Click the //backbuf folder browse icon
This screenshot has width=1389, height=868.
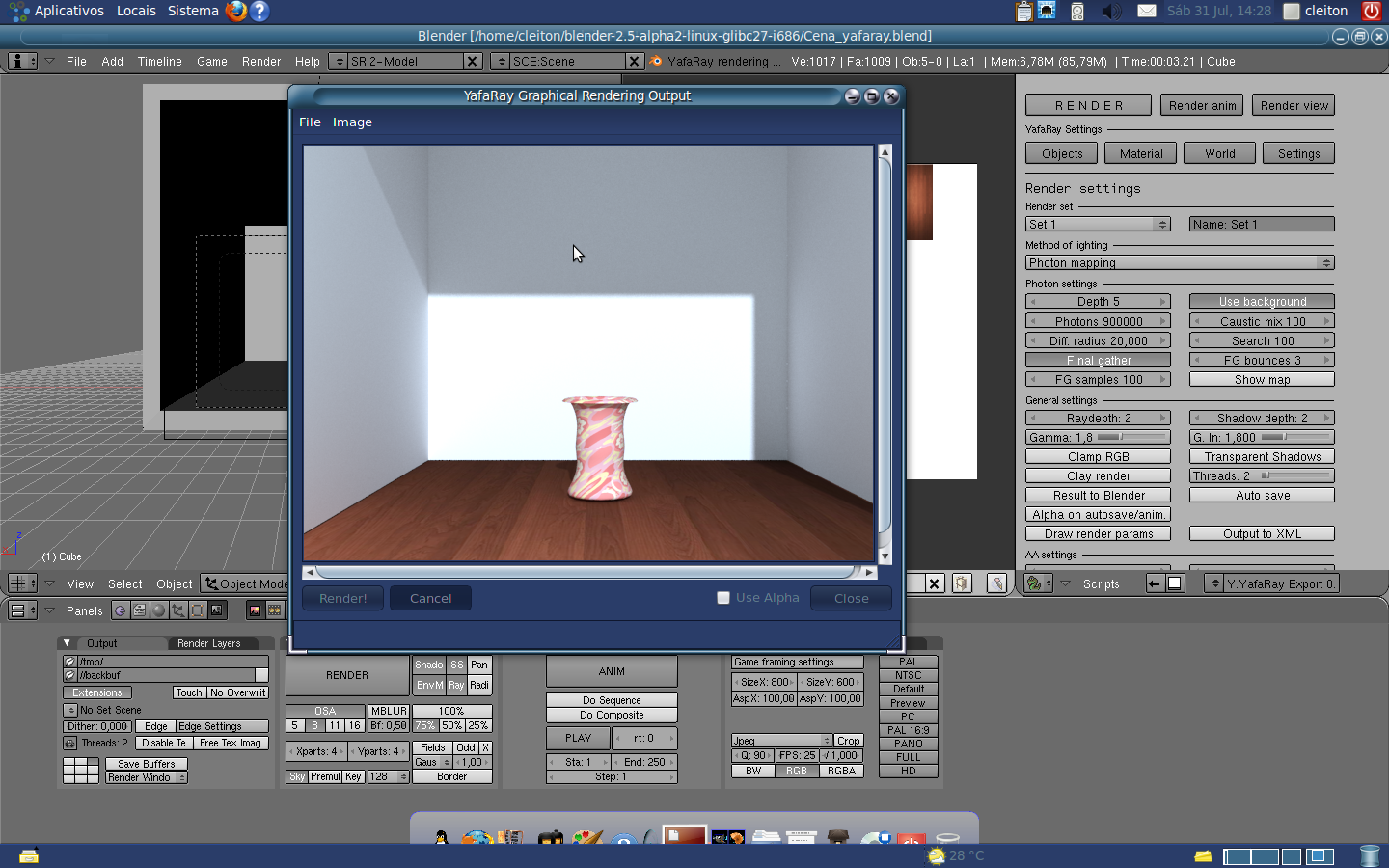point(69,675)
